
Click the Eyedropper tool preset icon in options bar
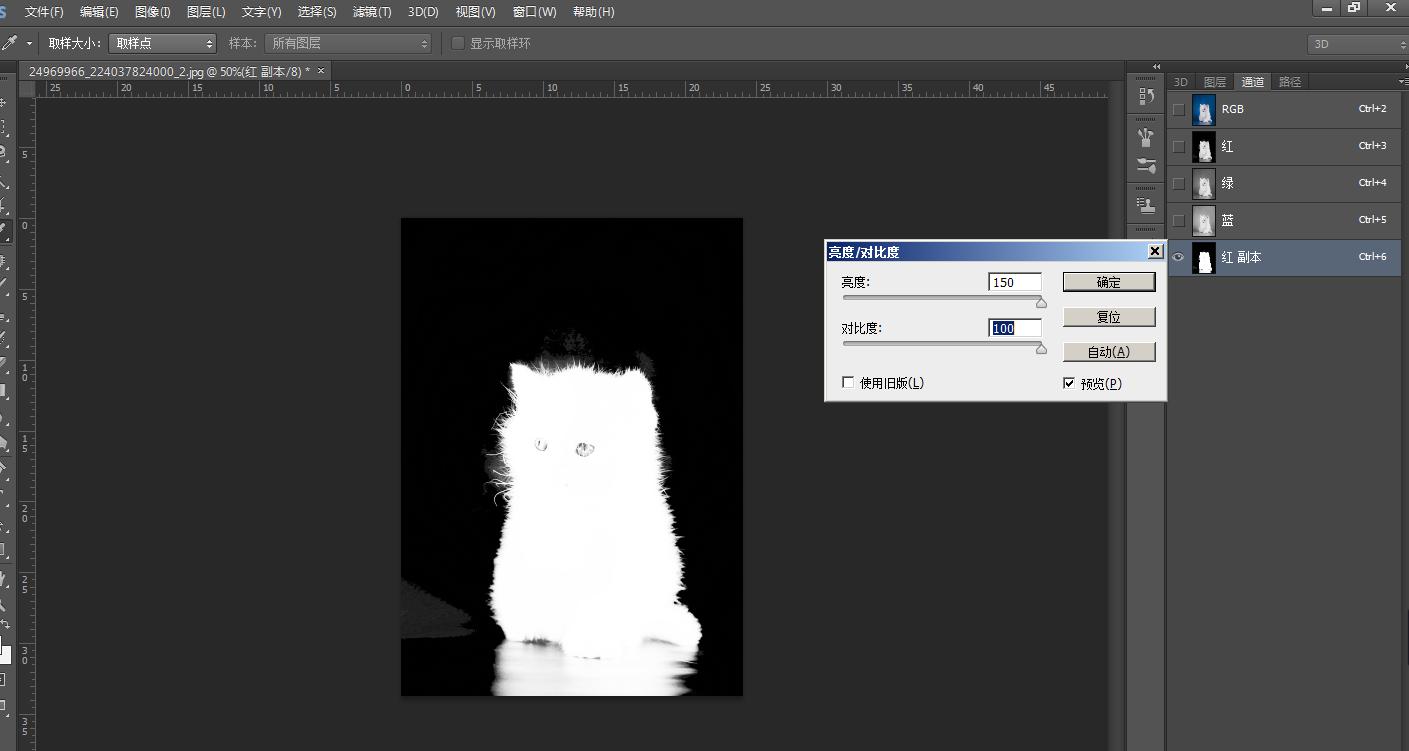[10, 43]
